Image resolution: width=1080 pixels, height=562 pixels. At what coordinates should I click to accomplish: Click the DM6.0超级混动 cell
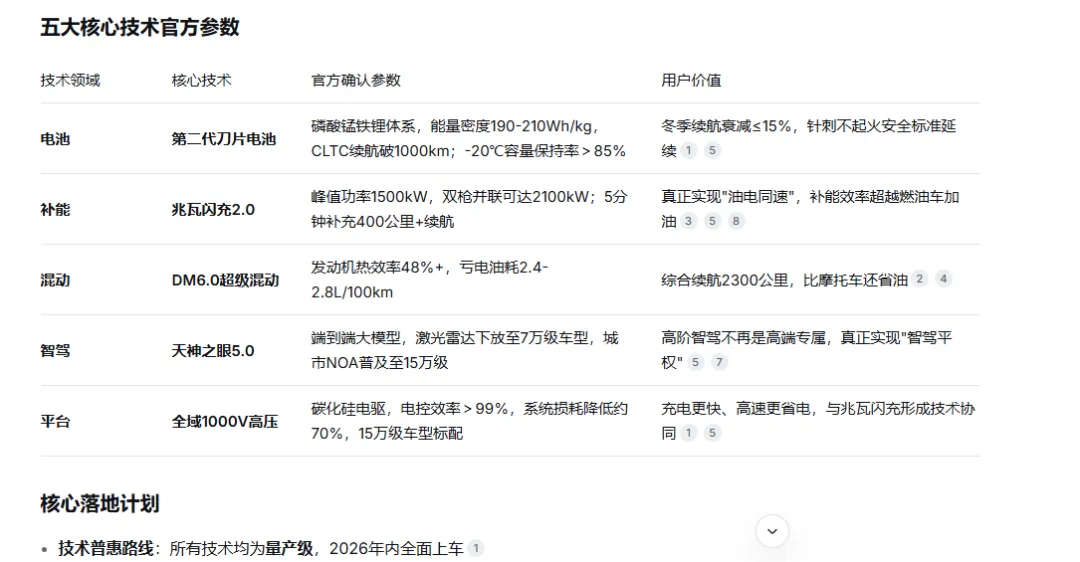point(225,280)
